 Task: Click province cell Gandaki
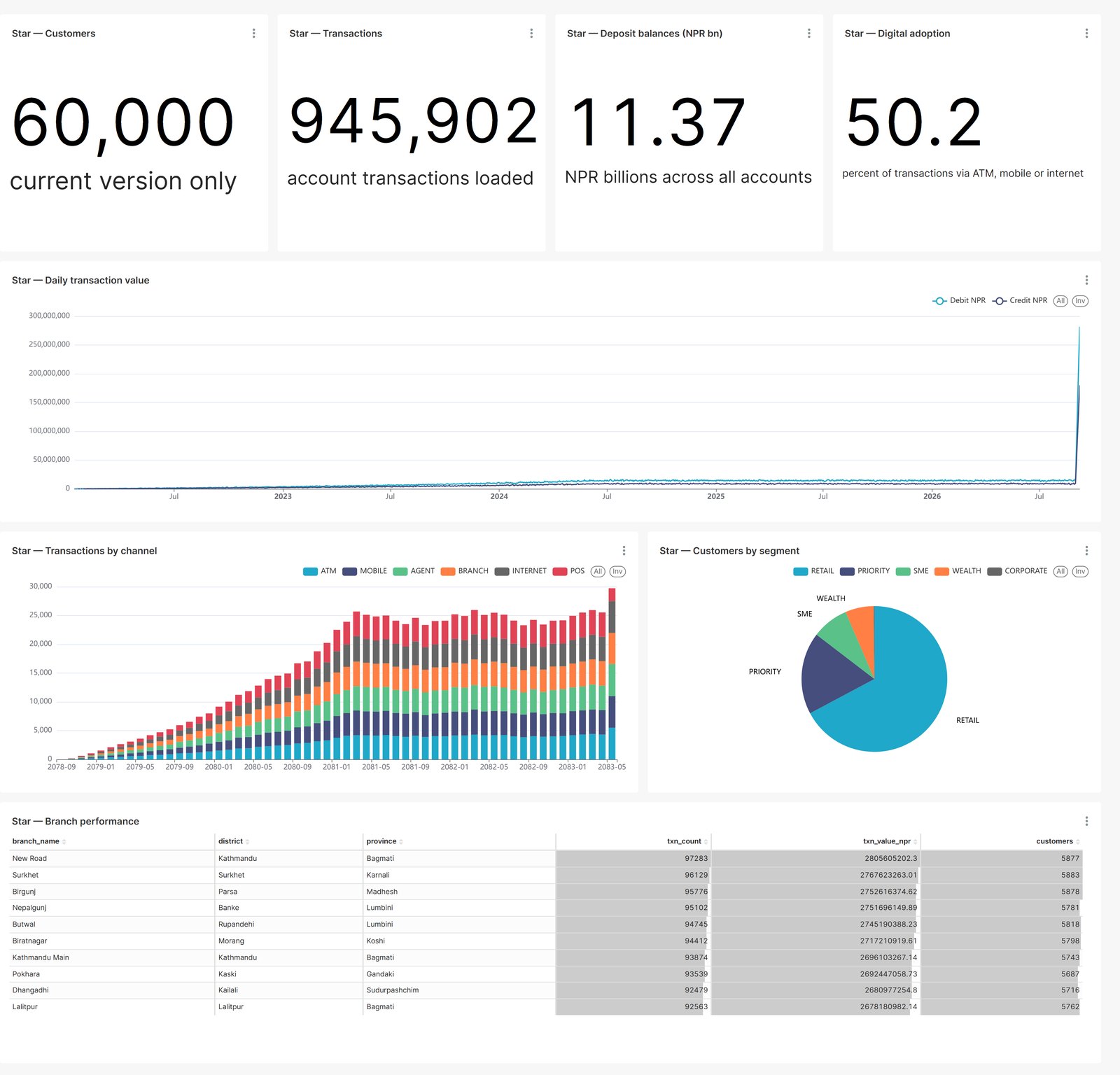(459, 974)
